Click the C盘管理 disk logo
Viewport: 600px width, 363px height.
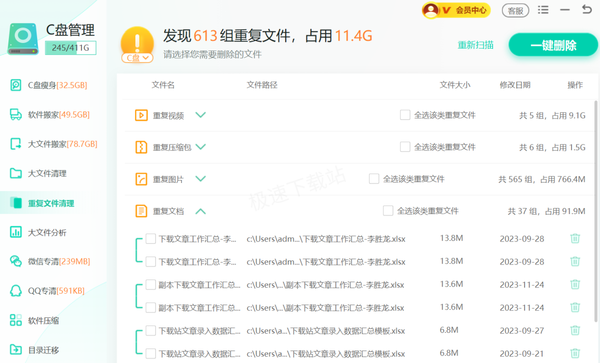23,39
